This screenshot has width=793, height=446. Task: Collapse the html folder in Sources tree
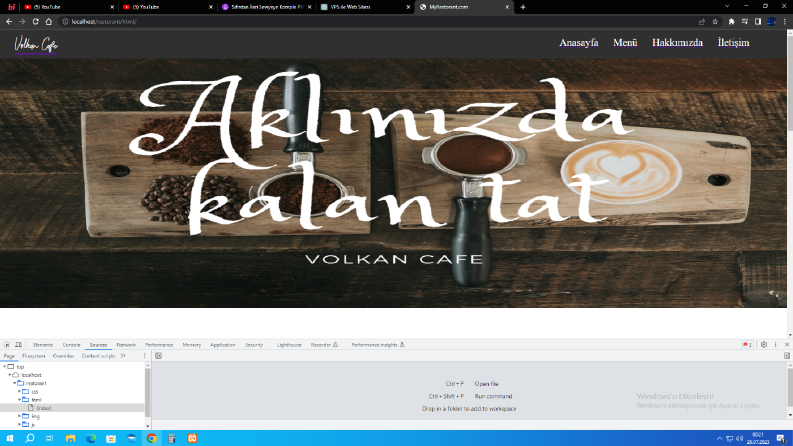point(20,399)
